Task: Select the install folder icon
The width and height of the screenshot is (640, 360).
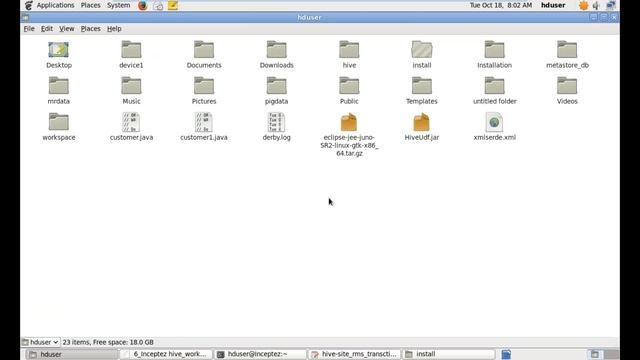Action: point(422,50)
